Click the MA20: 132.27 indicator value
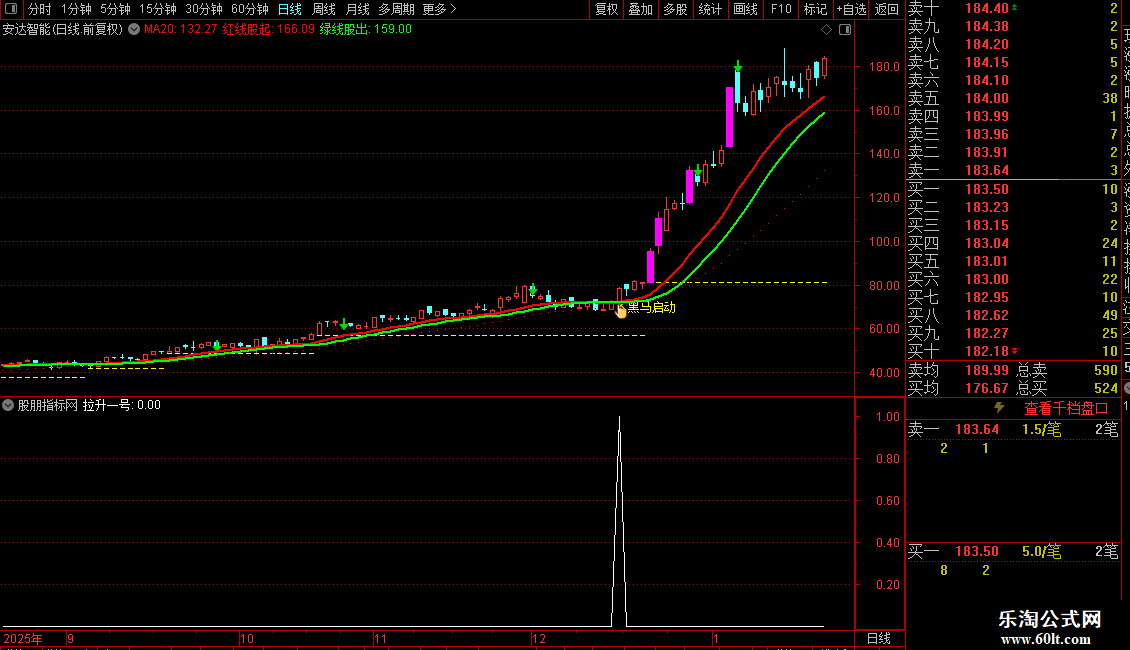Screen dimensions: 1130x650 click(180, 30)
